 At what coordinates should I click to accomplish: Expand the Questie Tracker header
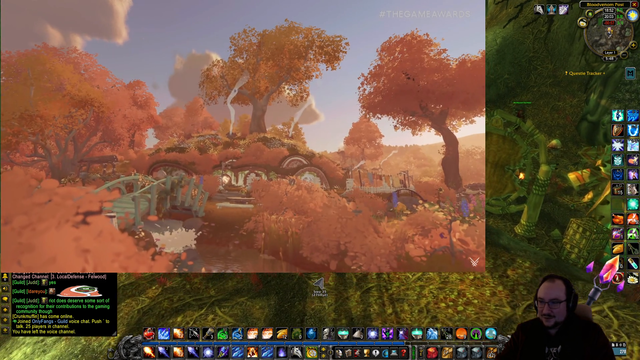[586, 73]
